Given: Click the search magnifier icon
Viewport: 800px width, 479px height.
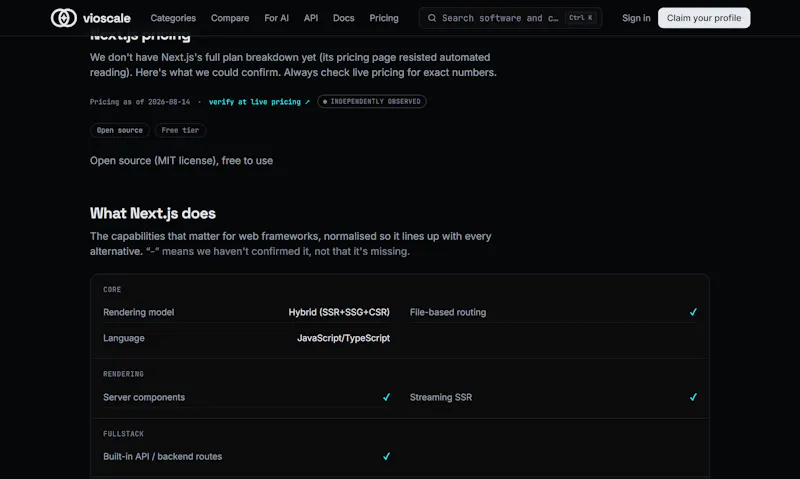Looking at the screenshot, I should click(x=432, y=18).
